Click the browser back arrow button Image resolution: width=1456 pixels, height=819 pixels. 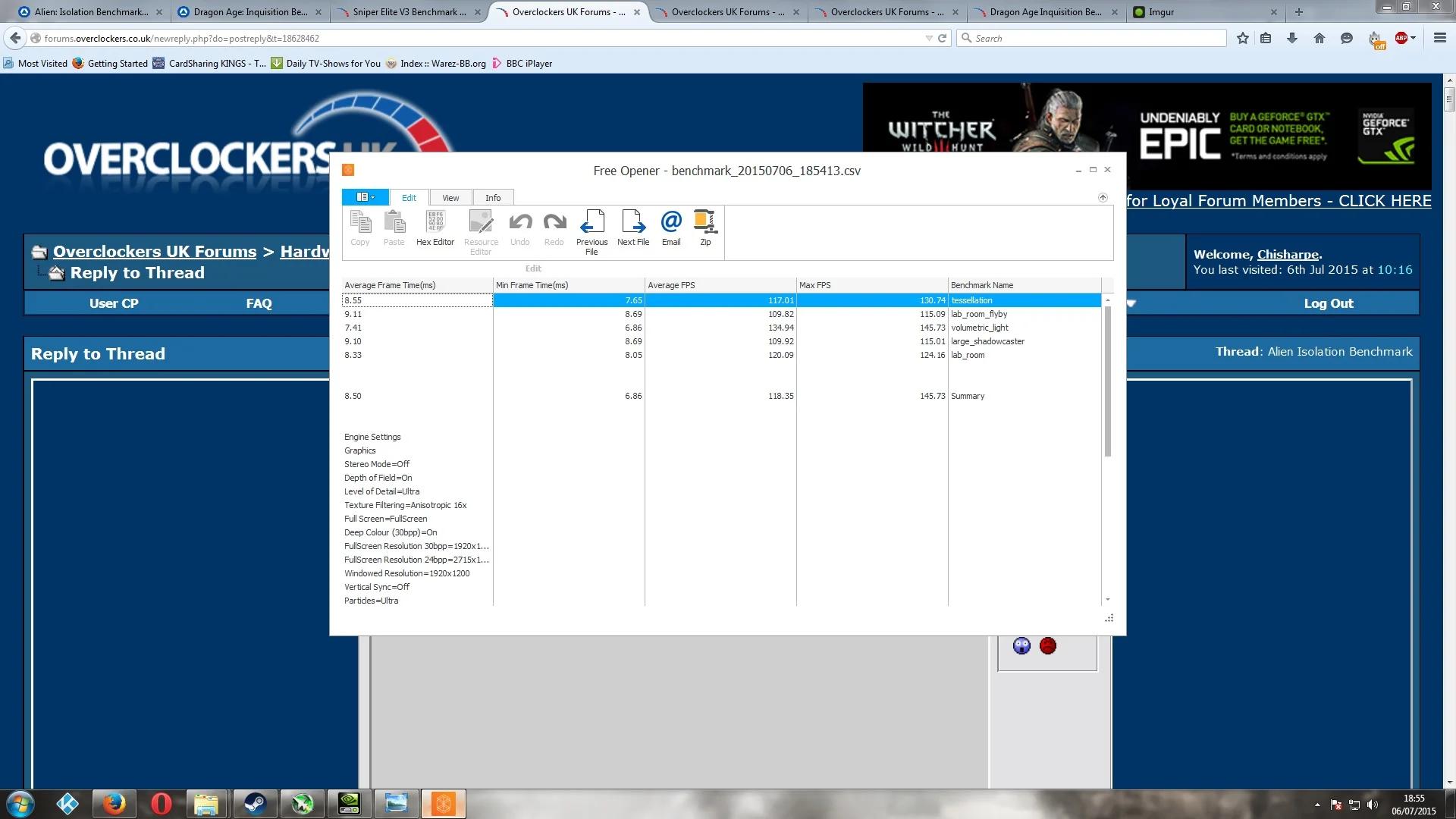point(15,38)
